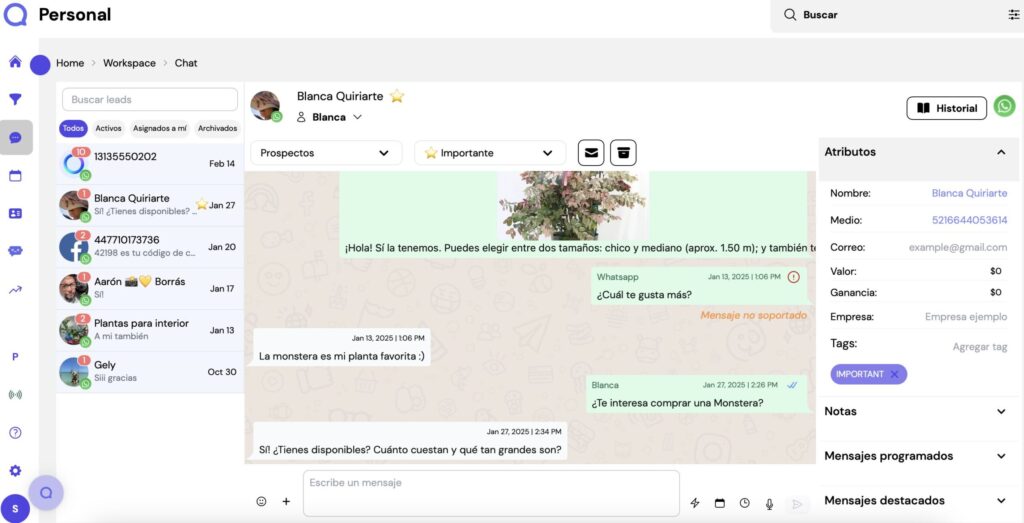
Task: Open the Importante dropdown
Action: (490, 153)
